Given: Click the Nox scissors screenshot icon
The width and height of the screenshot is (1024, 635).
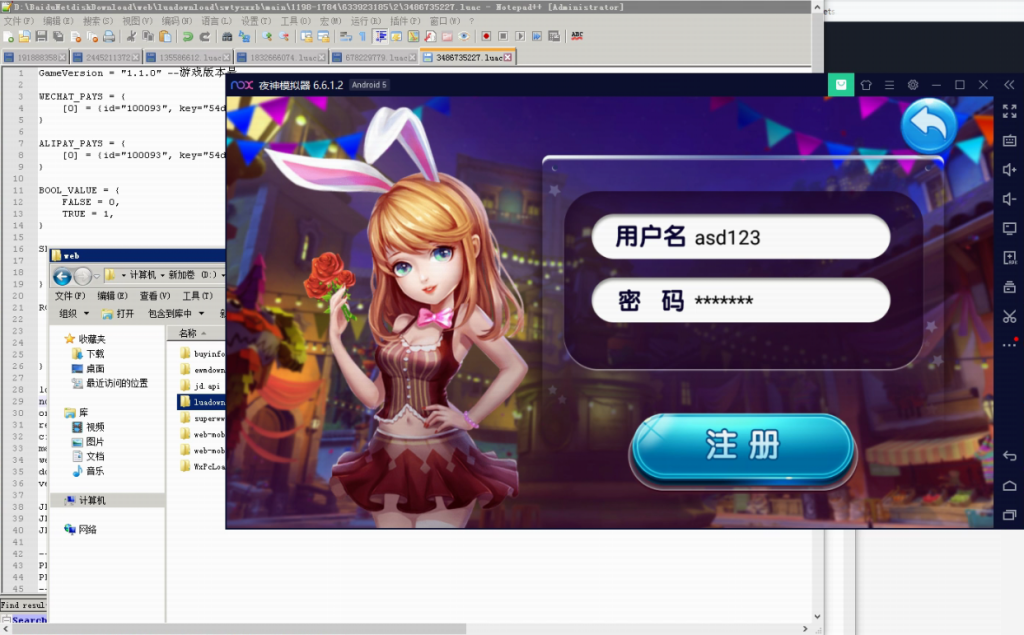Looking at the screenshot, I should click(x=1009, y=317).
